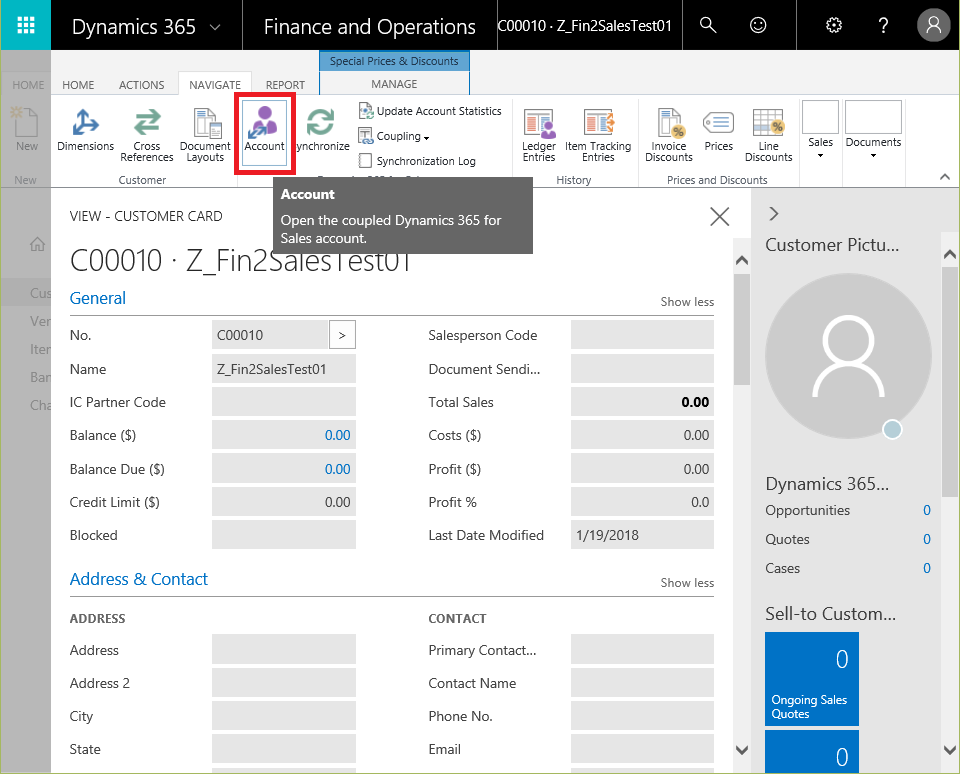
Task: Open Document Layouts
Action: tap(205, 135)
